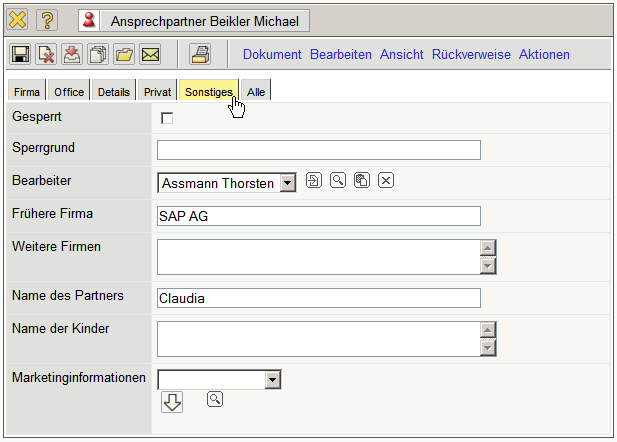Screen dimensions: 617x442
Task: Switch to the Privat tab
Action: [157, 92]
